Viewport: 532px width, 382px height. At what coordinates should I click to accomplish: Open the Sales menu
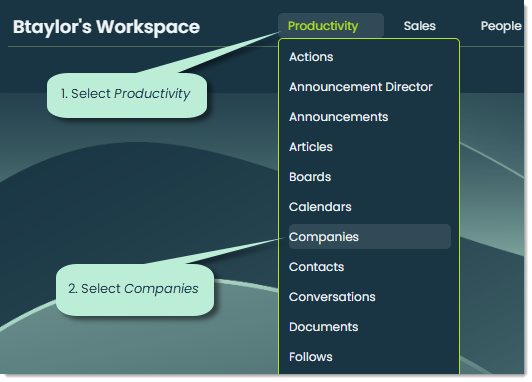419,26
